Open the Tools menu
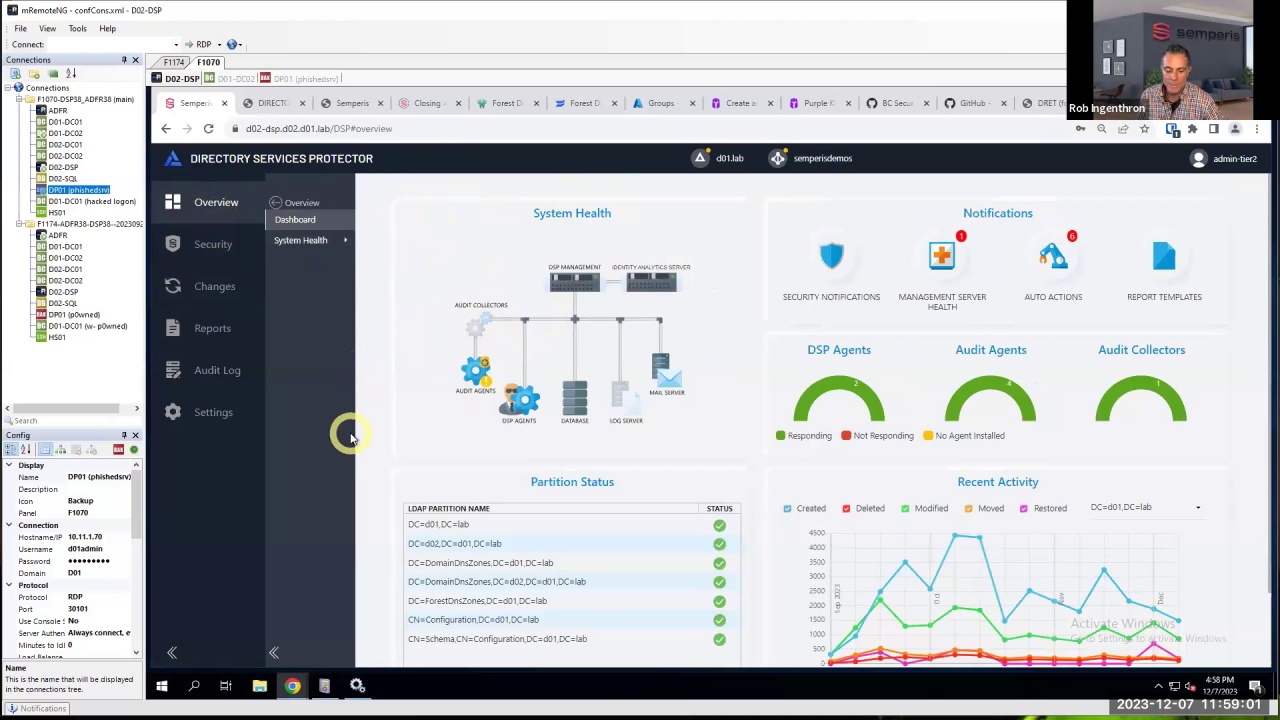Screen dimensions: 1280x720 [77, 28]
